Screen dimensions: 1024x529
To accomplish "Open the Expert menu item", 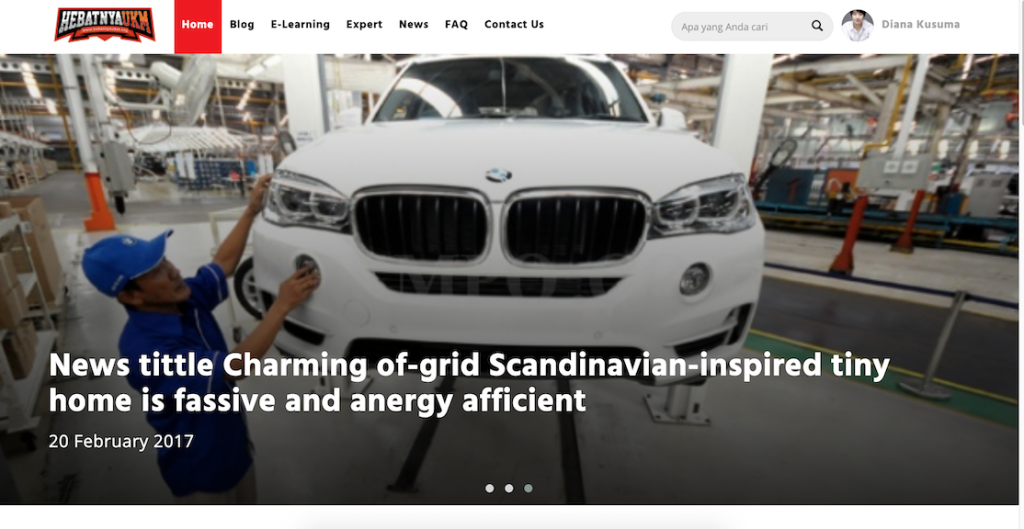I will (364, 24).
